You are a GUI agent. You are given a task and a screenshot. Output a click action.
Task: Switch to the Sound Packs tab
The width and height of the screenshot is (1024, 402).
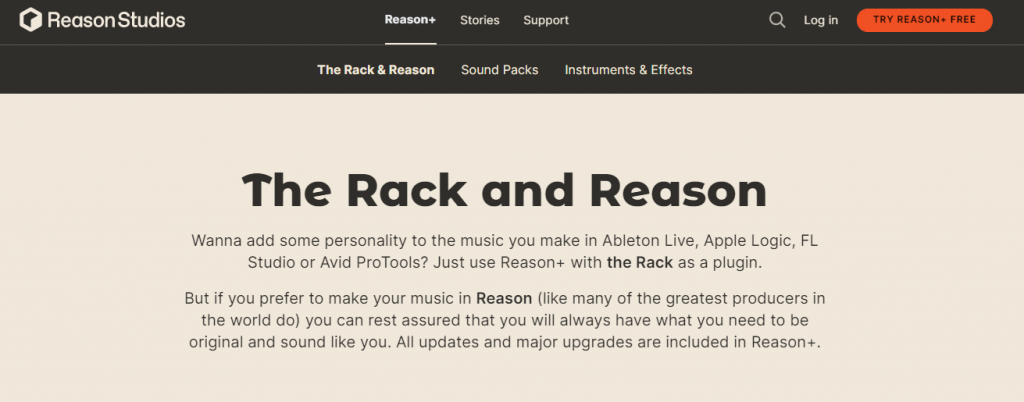pyautogui.click(x=500, y=70)
